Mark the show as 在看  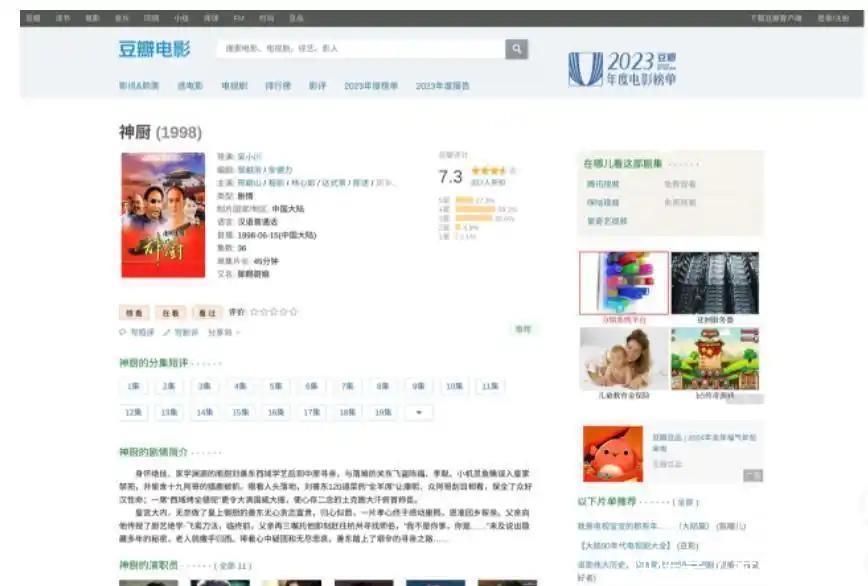click(170, 312)
